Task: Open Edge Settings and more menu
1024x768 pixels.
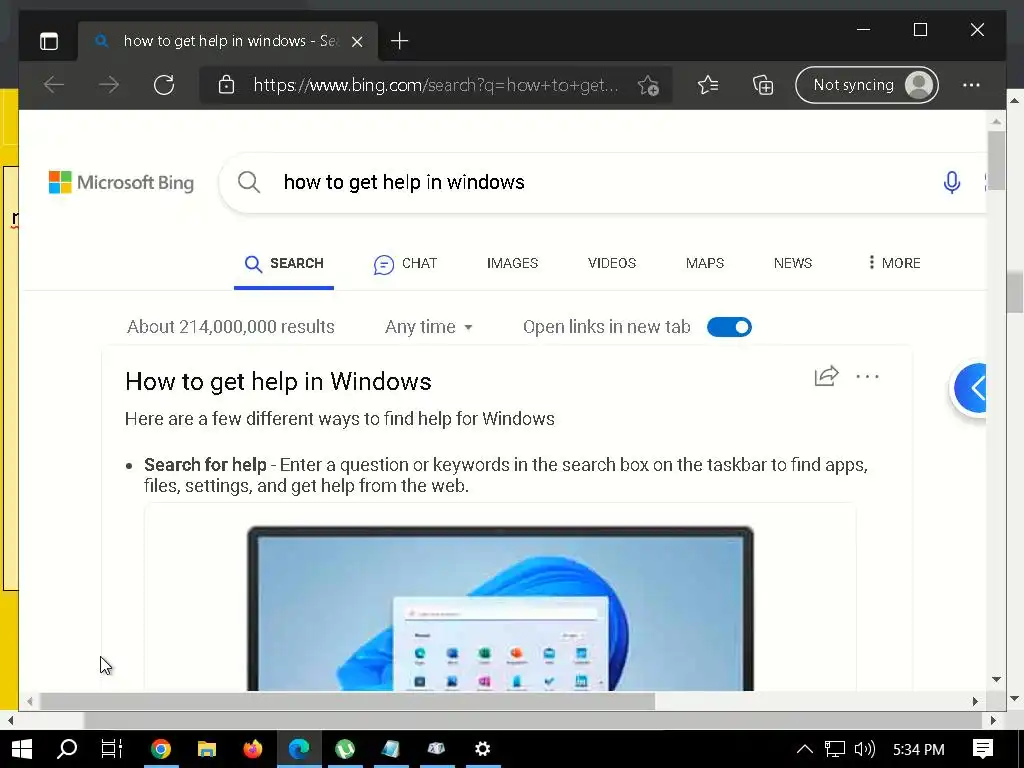Action: pyautogui.click(x=971, y=85)
